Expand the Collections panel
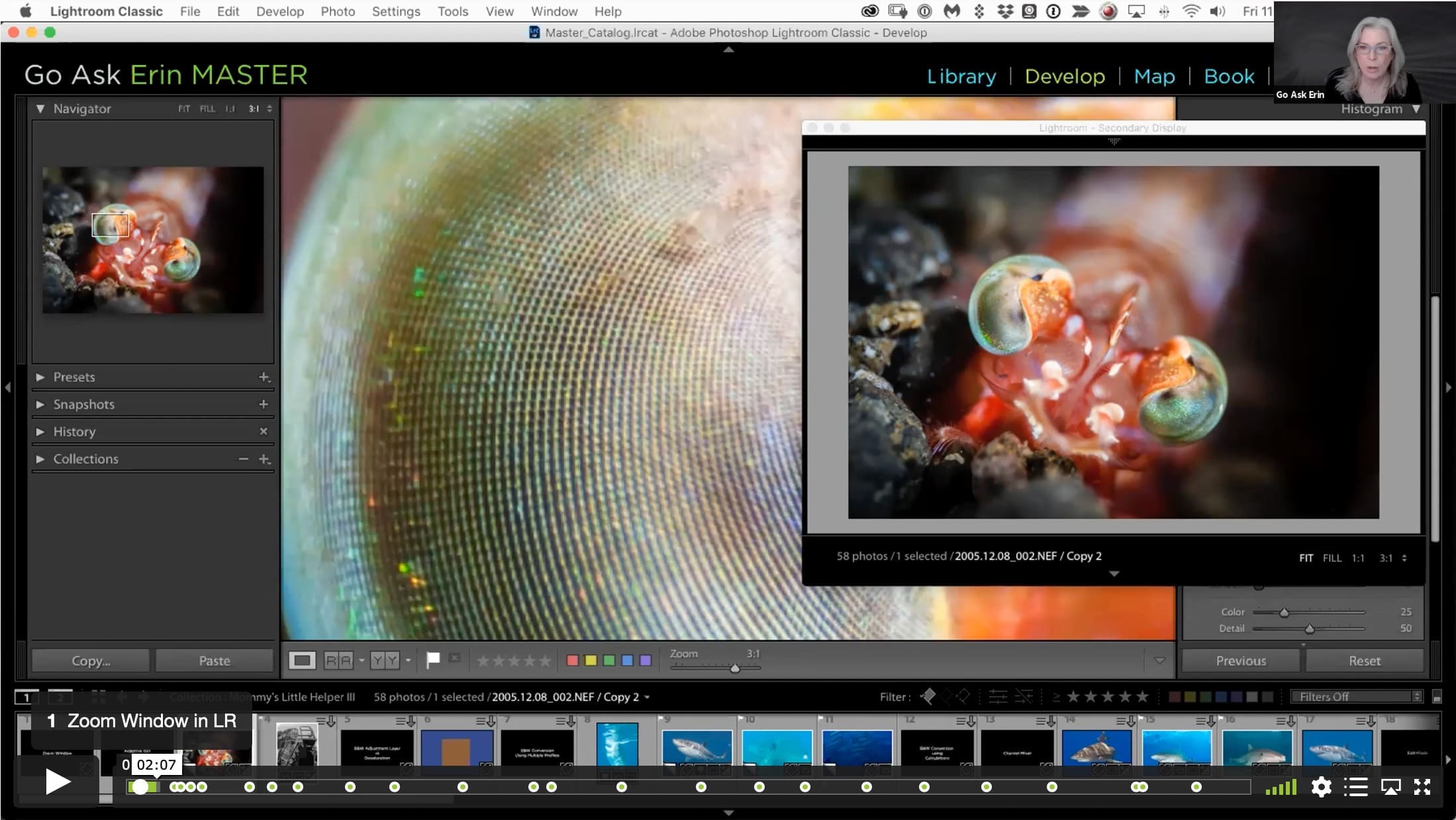This screenshot has width=1456, height=820. [x=40, y=459]
